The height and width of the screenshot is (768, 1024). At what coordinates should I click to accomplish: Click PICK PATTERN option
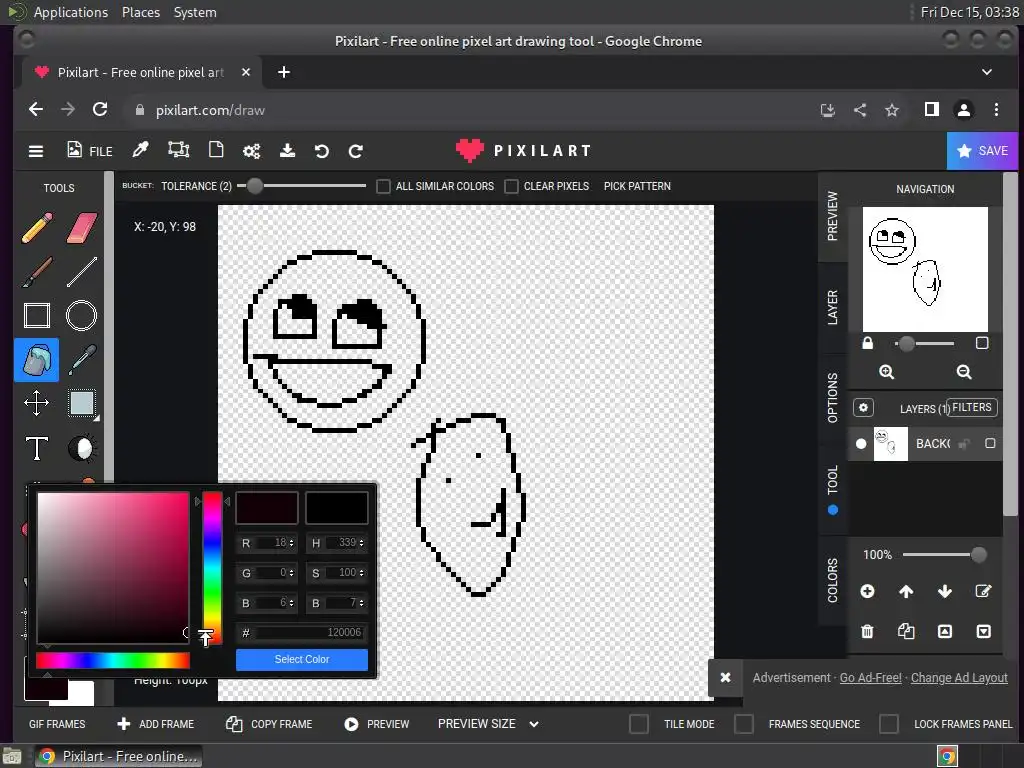[637, 186]
